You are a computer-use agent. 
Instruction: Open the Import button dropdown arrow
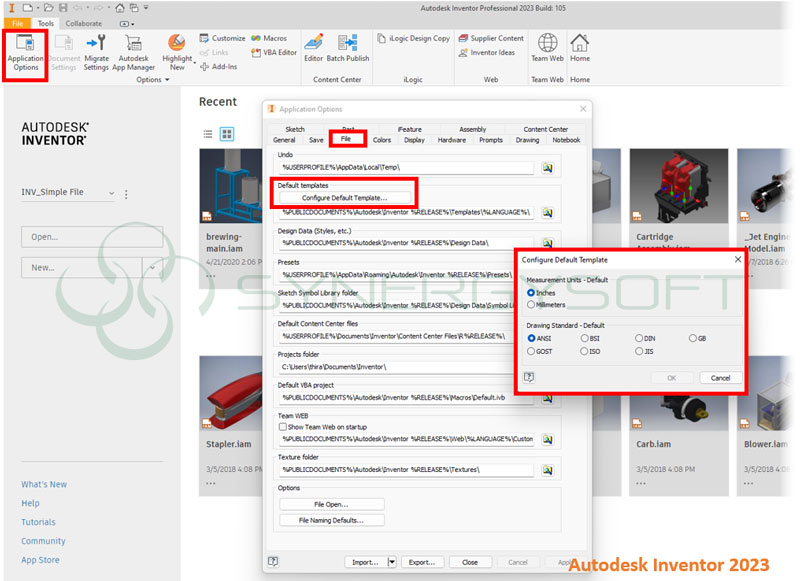point(392,562)
